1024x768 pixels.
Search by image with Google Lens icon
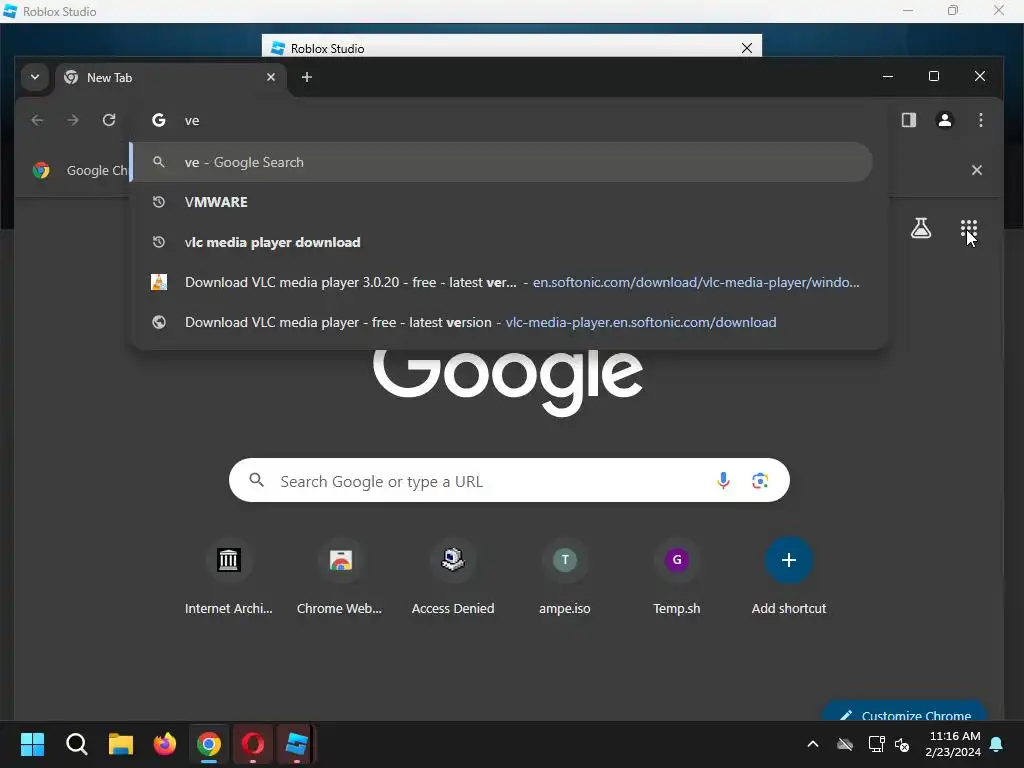760,481
